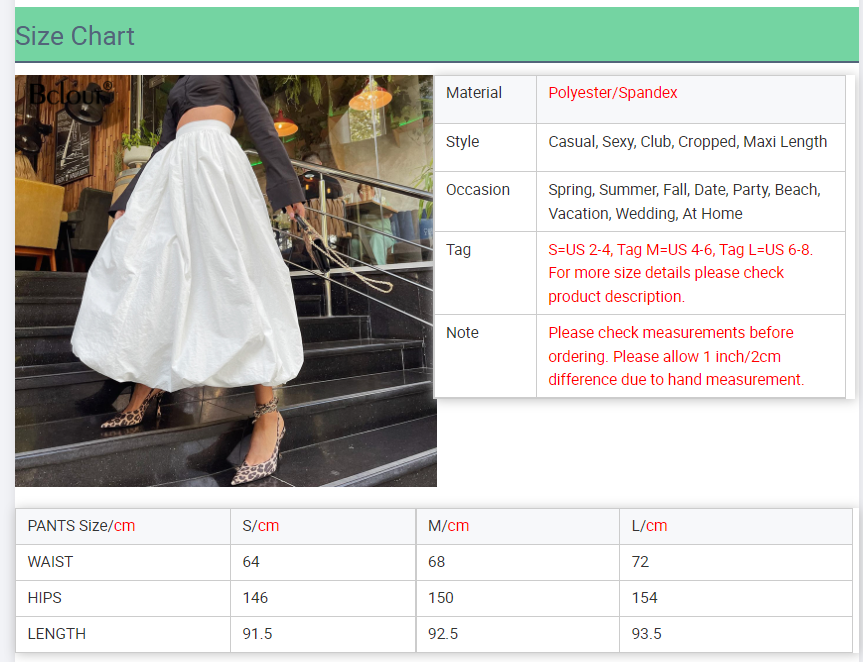863x662 pixels.
Task: Click the size S waist value 64
Action: [251, 562]
